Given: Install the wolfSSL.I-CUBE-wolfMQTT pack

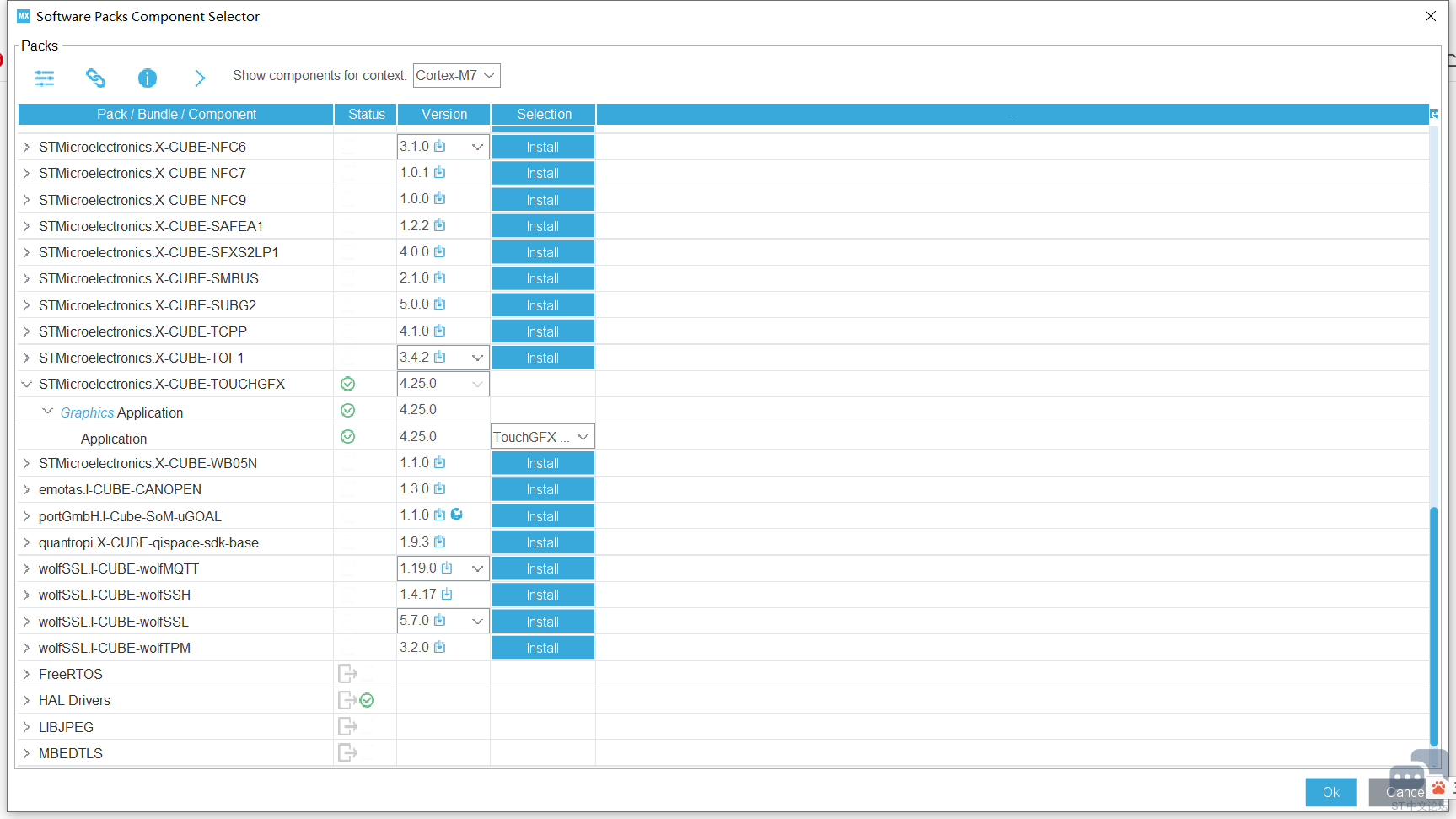Looking at the screenshot, I should [543, 568].
